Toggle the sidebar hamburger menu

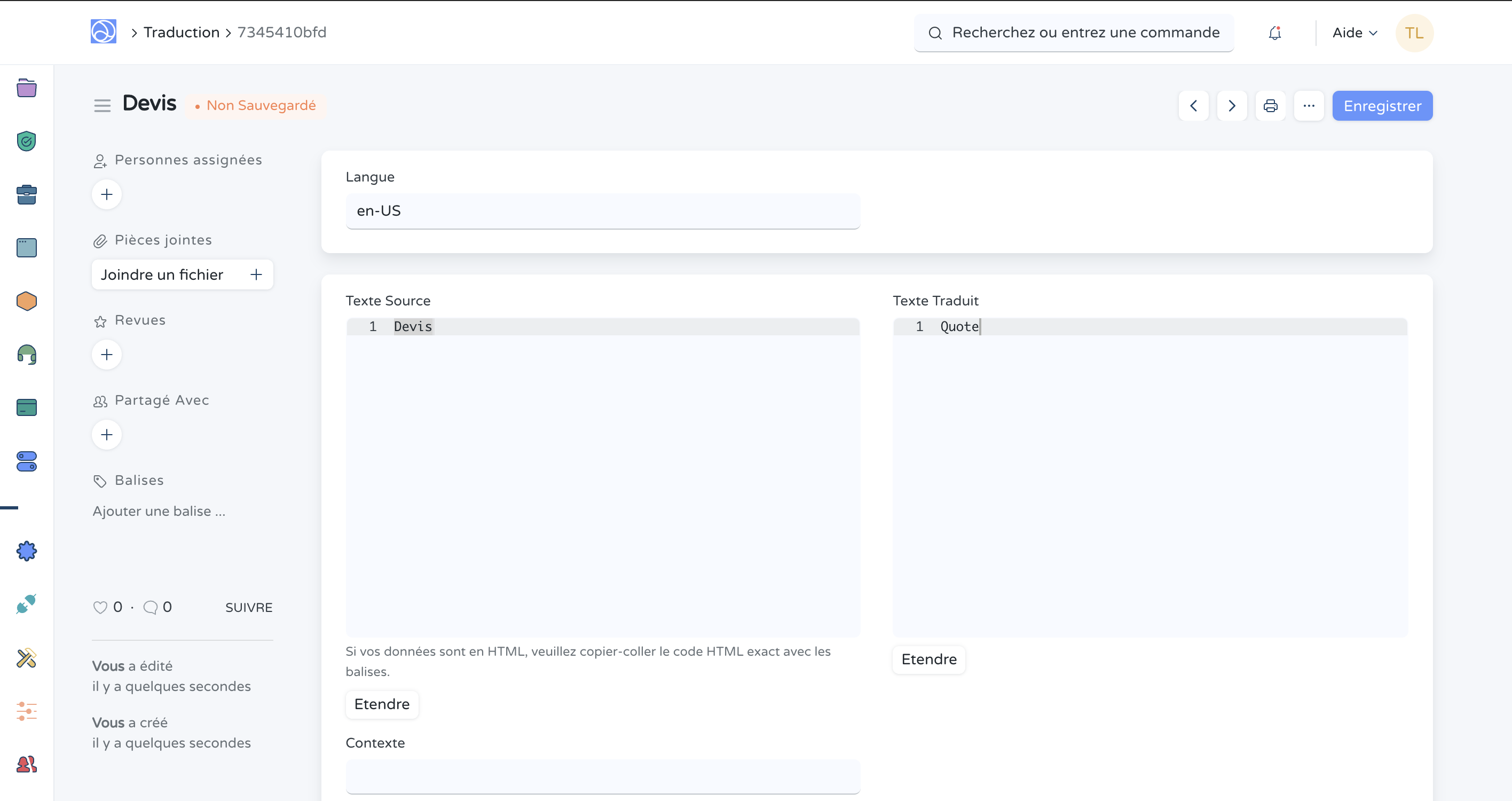(102, 106)
